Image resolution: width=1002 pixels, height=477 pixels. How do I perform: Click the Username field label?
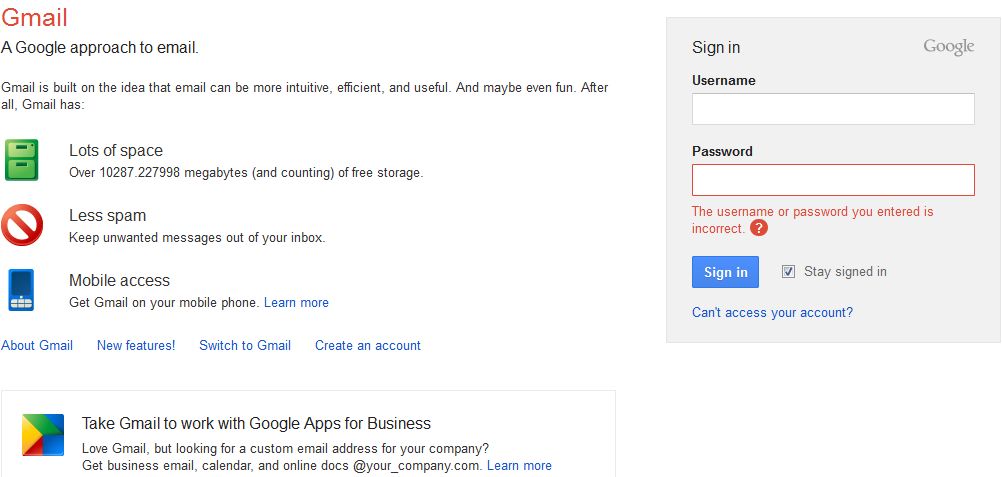[x=723, y=81]
